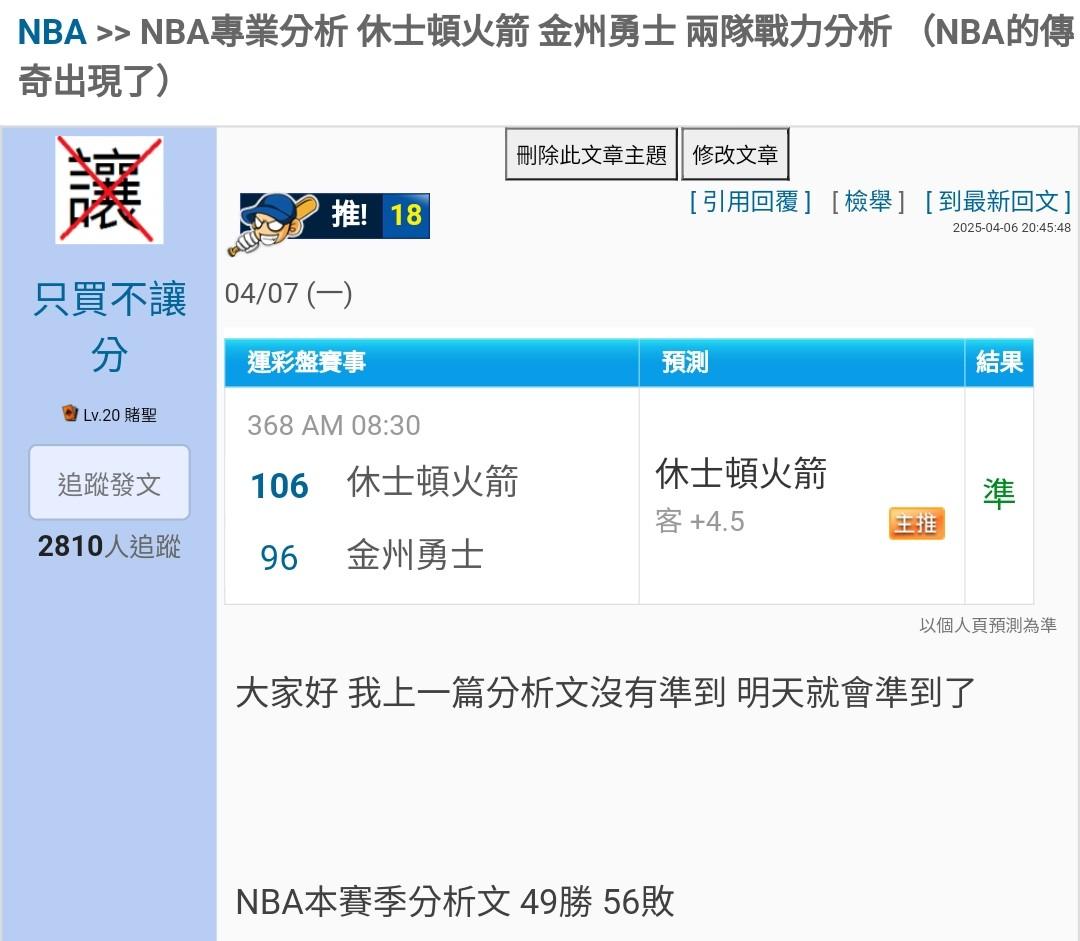This screenshot has height=941, width=1080.
Task: Open the NBA board link in the title
Action: [52, 32]
